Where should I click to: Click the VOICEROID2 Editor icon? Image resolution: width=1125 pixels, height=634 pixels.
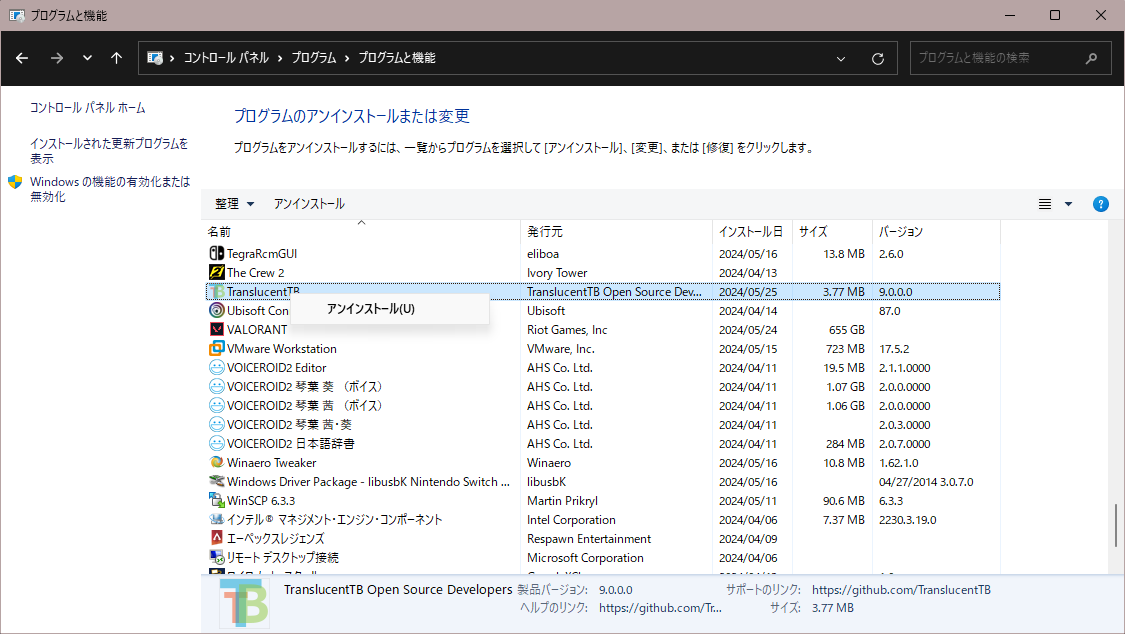pyautogui.click(x=216, y=367)
